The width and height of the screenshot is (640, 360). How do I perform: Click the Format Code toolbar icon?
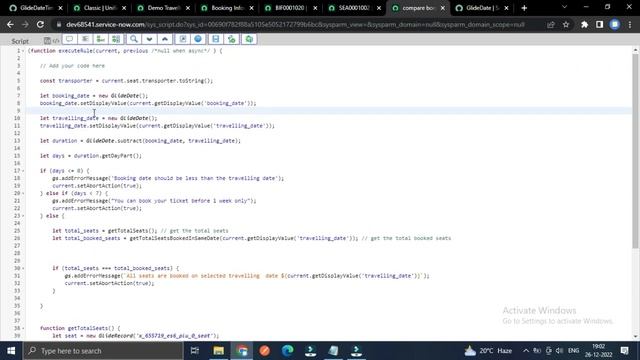click(85, 39)
